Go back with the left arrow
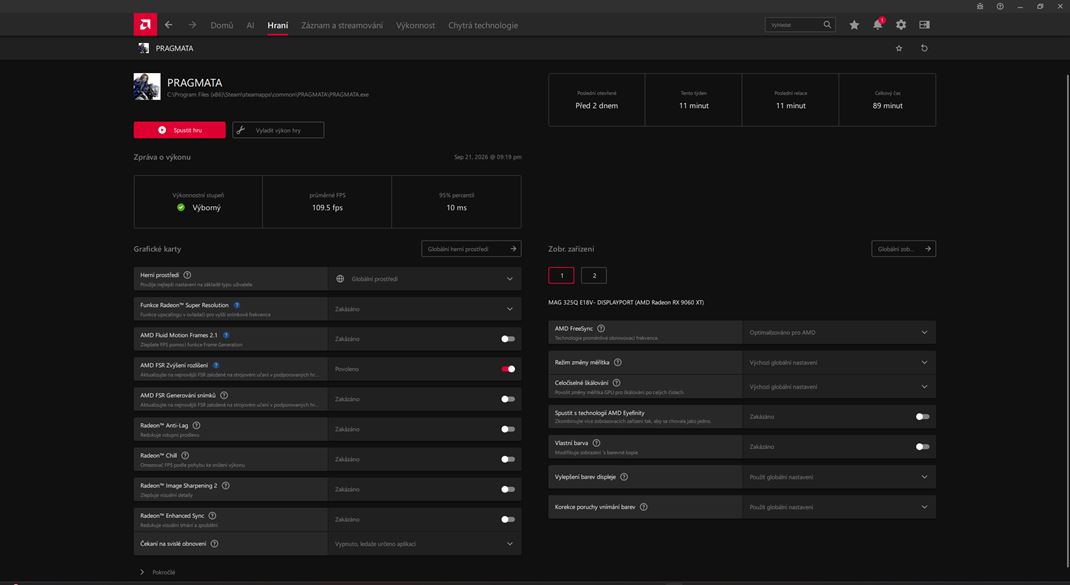The width and height of the screenshot is (1070, 585). 169,25
